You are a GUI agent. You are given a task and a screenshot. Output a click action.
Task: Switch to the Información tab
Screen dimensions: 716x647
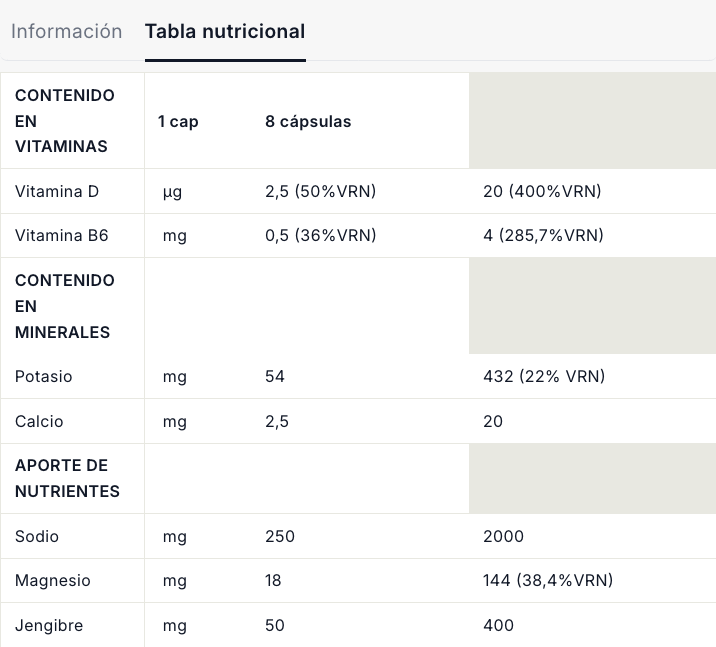(66, 31)
